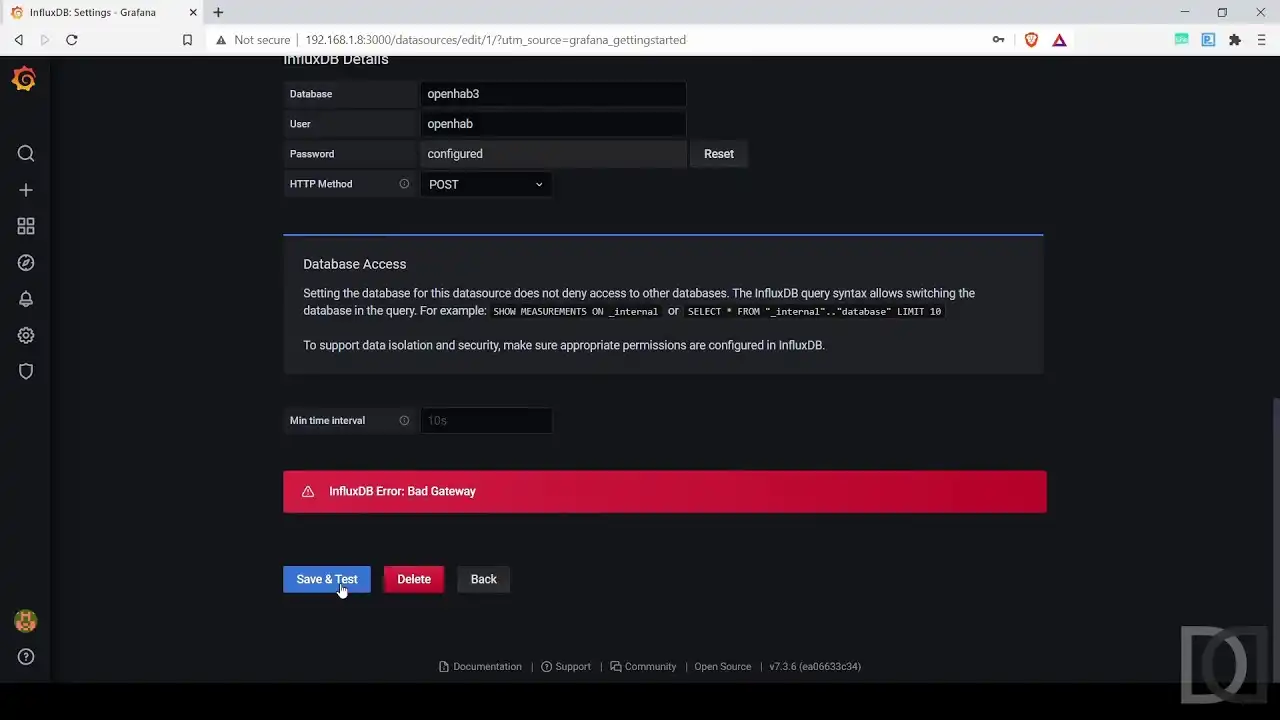Open Configuration gear icon in sidebar
1280x720 pixels.
pyautogui.click(x=26, y=335)
